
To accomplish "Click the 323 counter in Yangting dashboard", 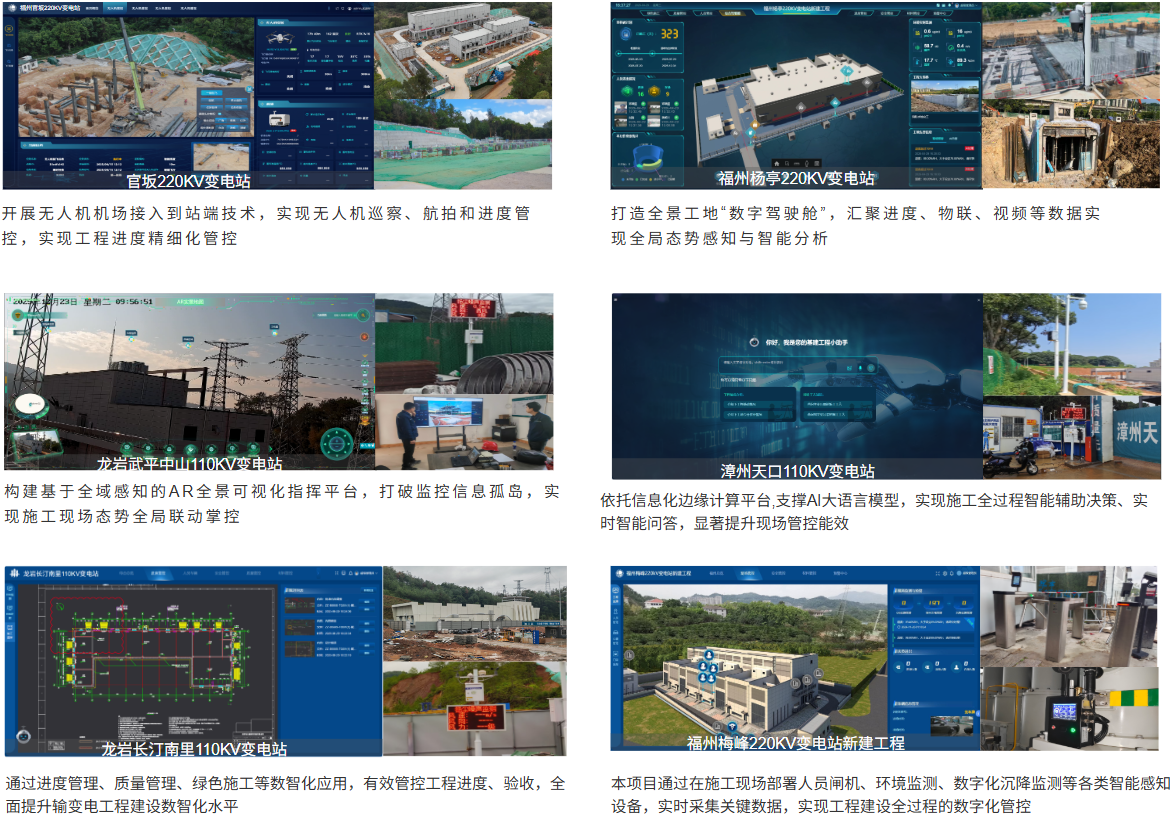I will [669, 34].
